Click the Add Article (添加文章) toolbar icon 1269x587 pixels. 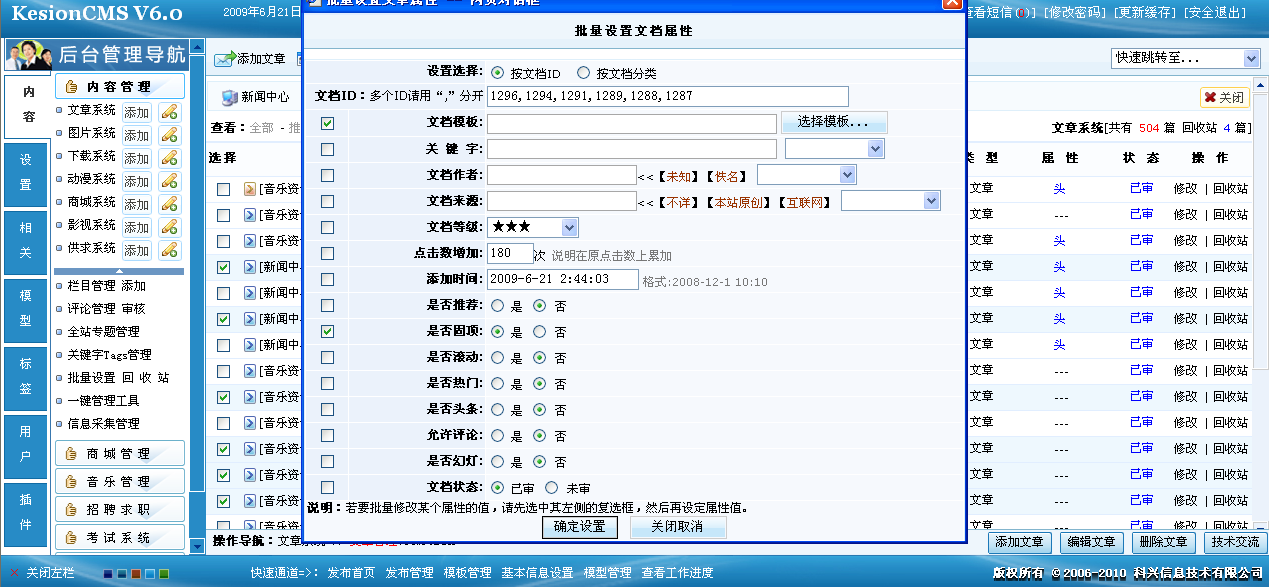point(224,60)
